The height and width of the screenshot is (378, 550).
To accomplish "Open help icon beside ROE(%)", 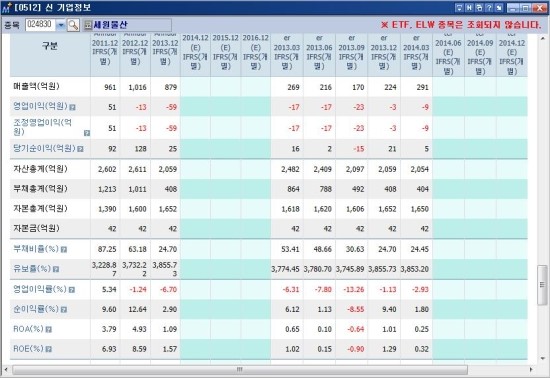I will point(49,349).
